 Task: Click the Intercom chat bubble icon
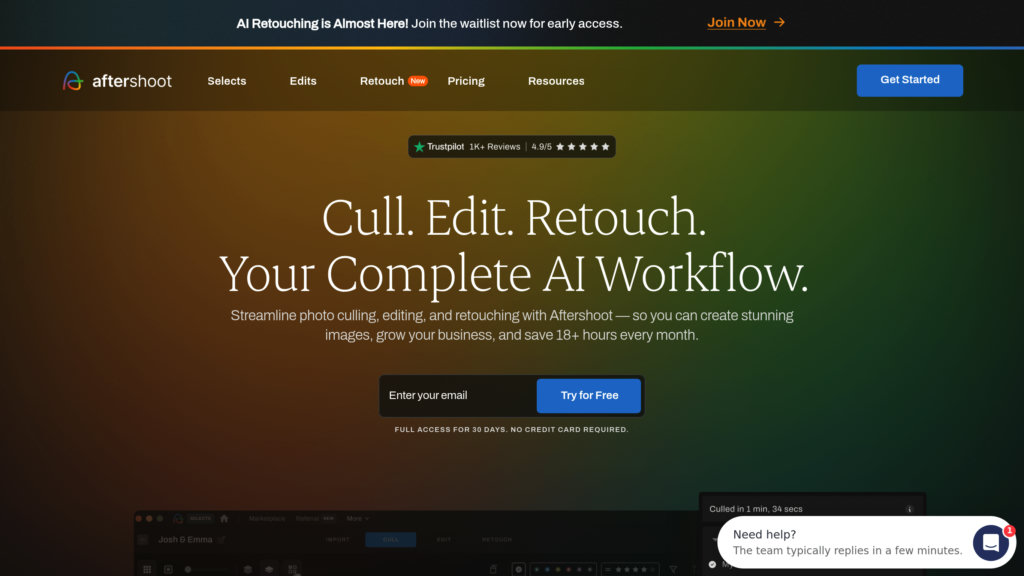pyautogui.click(x=990, y=542)
